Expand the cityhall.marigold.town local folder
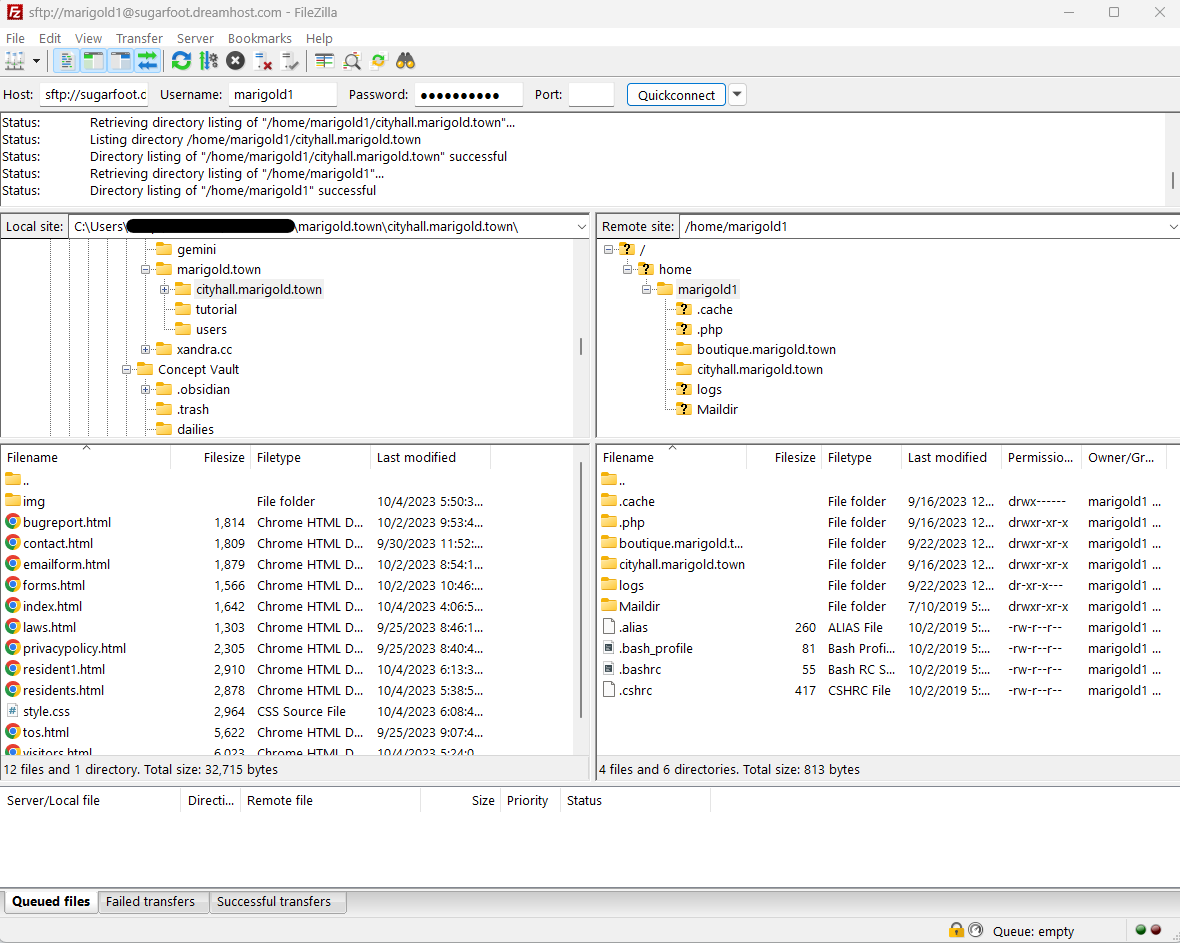The width and height of the screenshot is (1180, 943). pos(165,289)
